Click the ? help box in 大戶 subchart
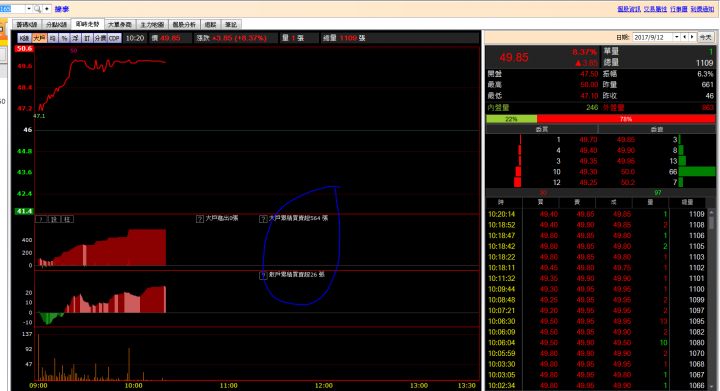The width and height of the screenshot is (720, 391). tap(41, 219)
